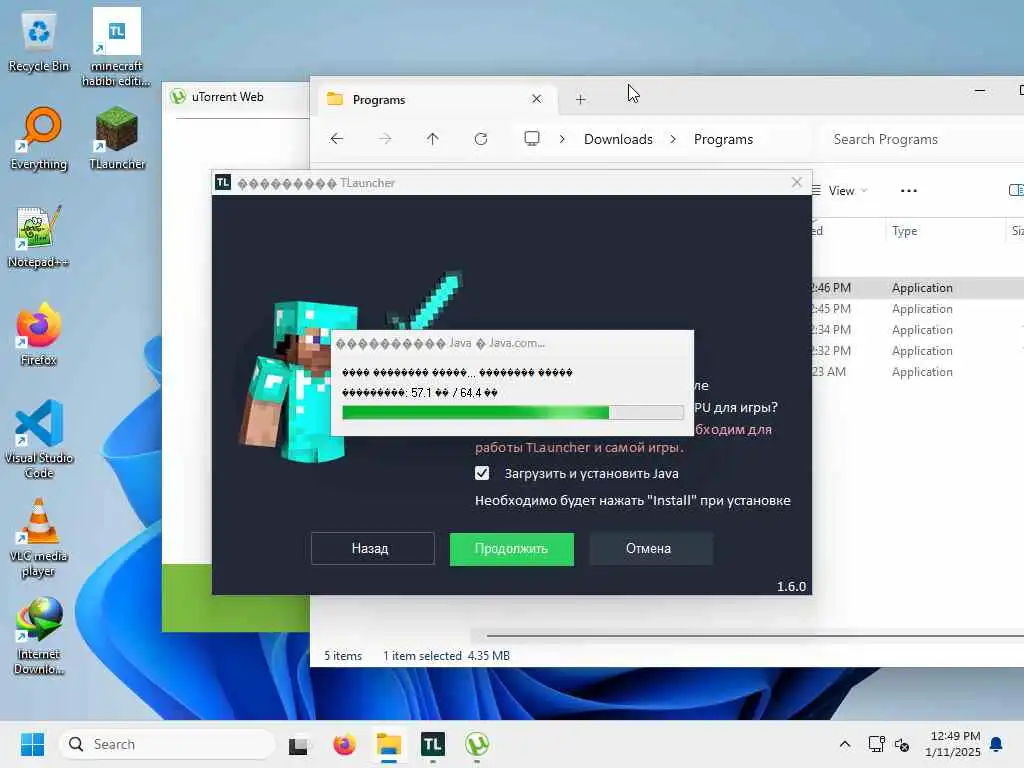The height and width of the screenshot is (768, 1024).
Task: Click the taskbar Search box
Action: [167, 744]
